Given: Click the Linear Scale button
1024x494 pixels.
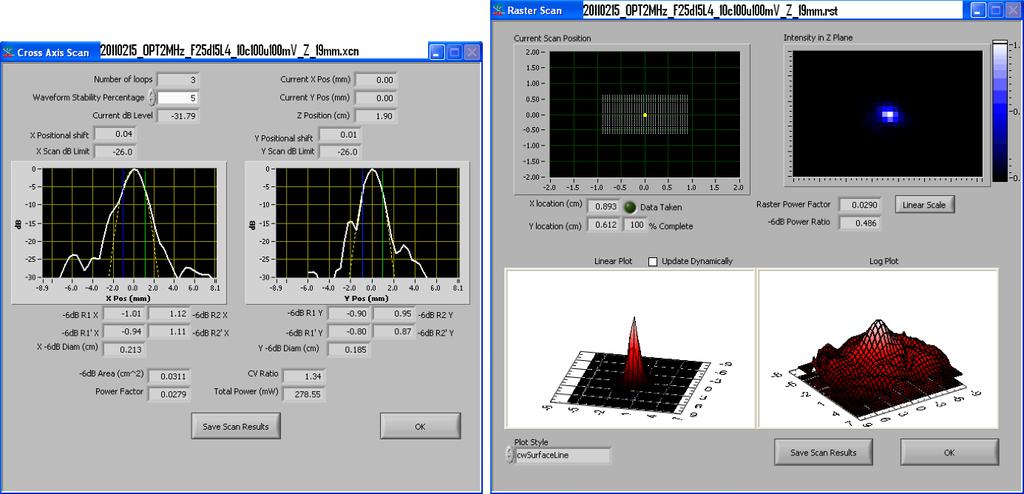Looking at the screenshot, I should pos(924,205).
